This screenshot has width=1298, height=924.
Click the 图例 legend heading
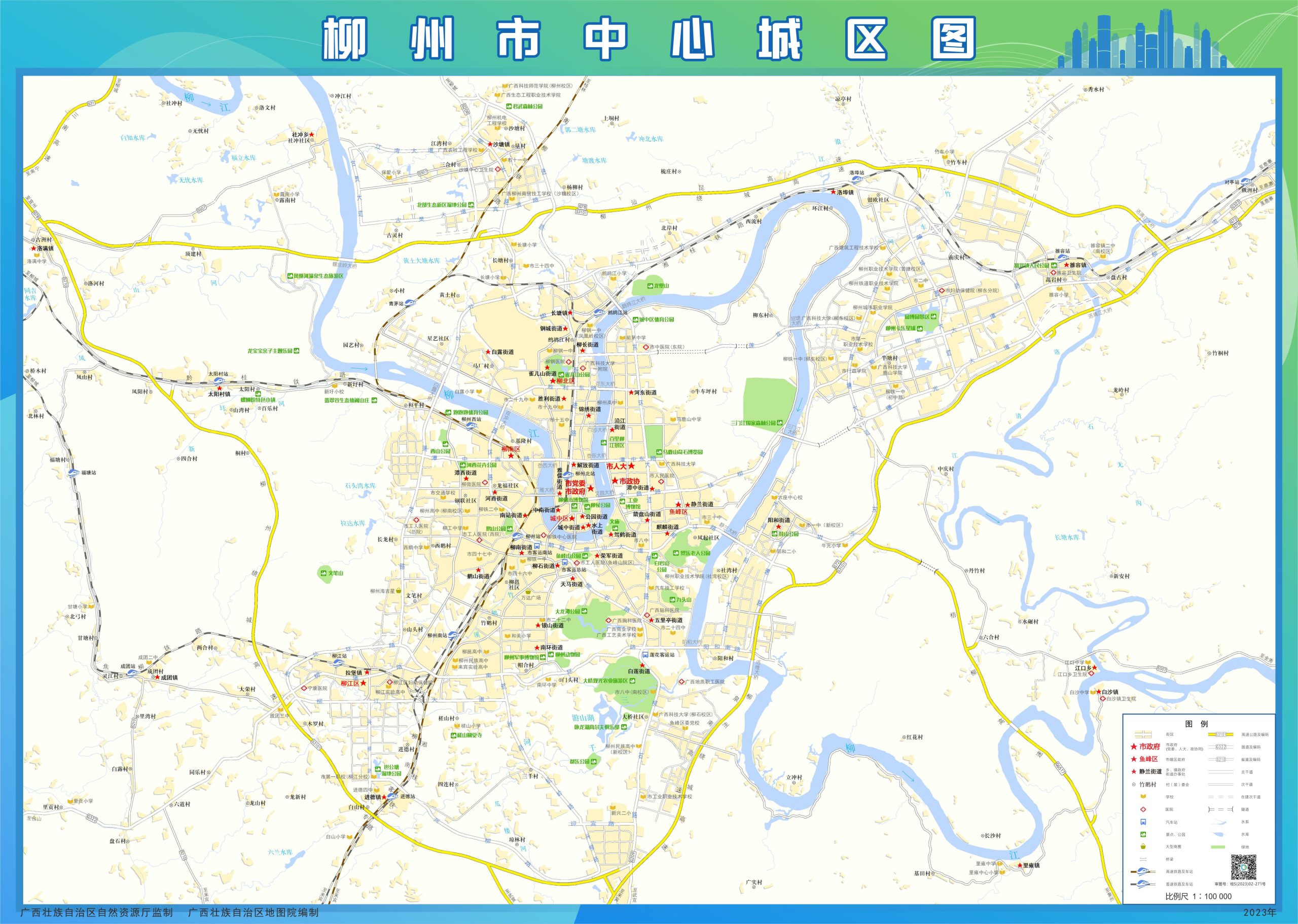[1197, 724]
